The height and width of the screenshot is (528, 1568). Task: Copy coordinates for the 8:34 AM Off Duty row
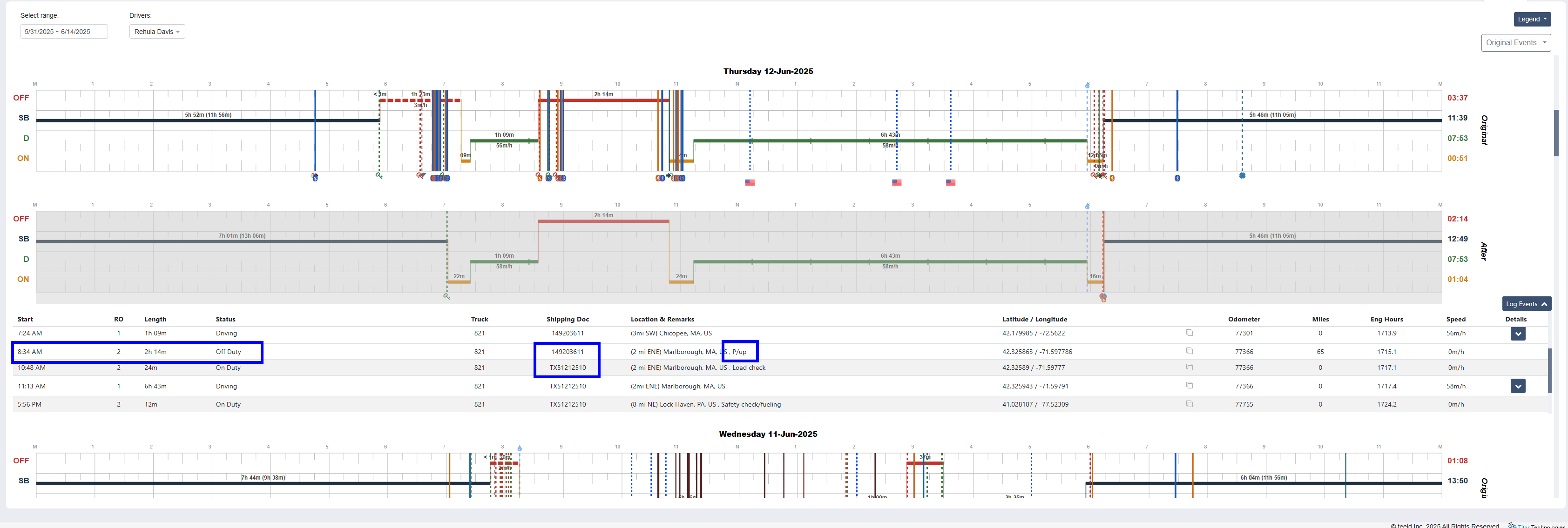pos(1190,351)
